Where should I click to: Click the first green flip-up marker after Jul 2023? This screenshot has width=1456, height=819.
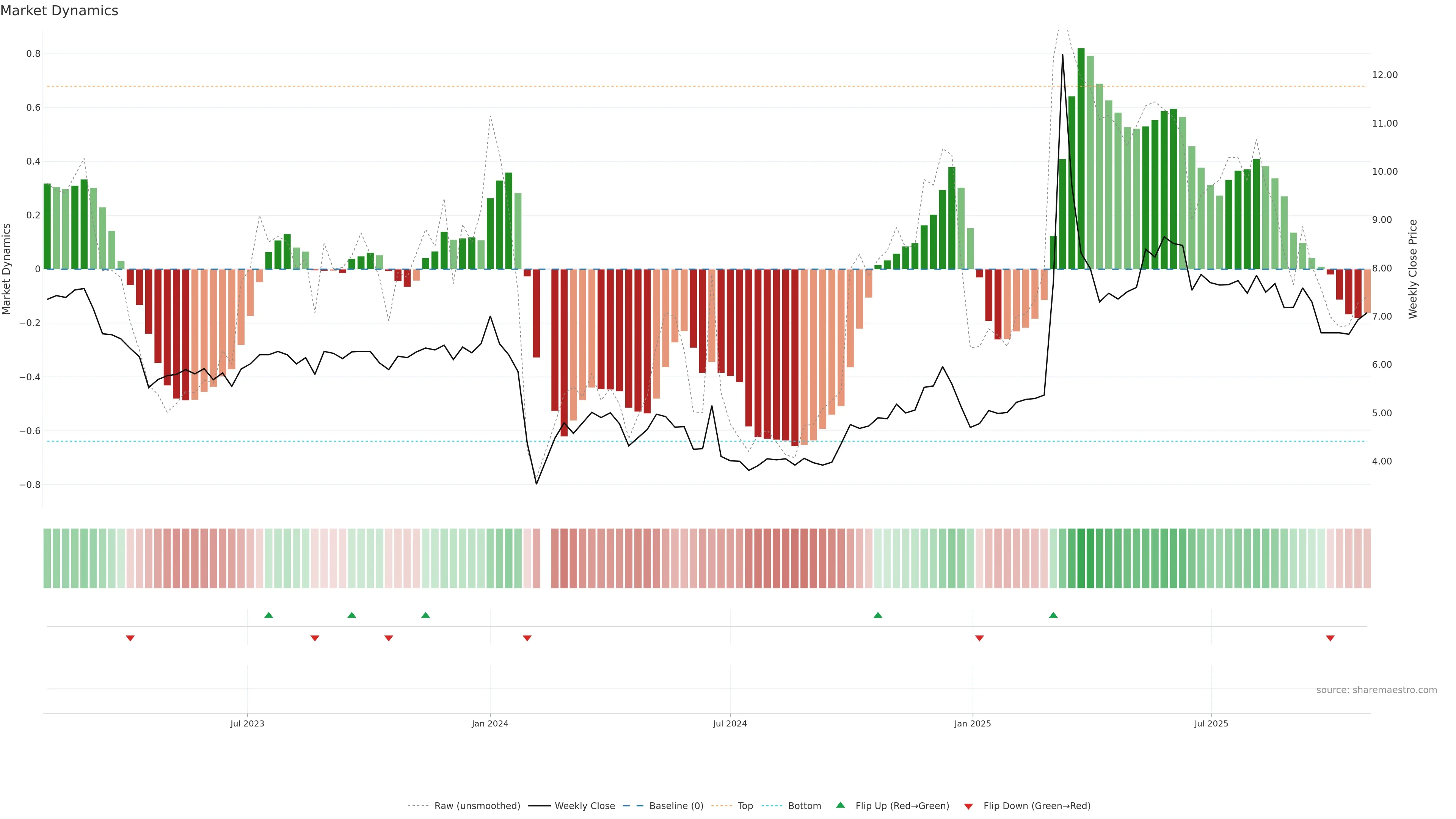268,615
